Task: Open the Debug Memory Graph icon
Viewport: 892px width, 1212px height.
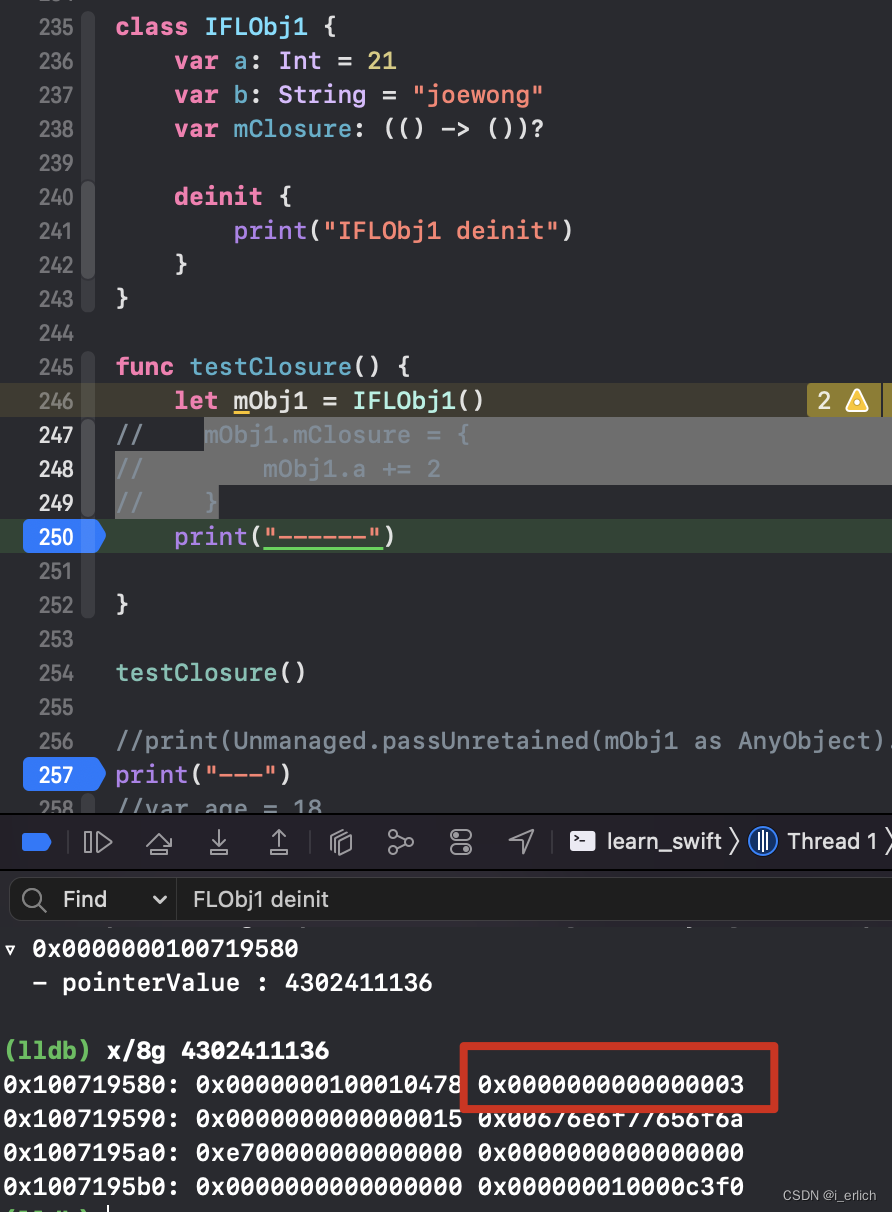Action: tap(401, 842)
